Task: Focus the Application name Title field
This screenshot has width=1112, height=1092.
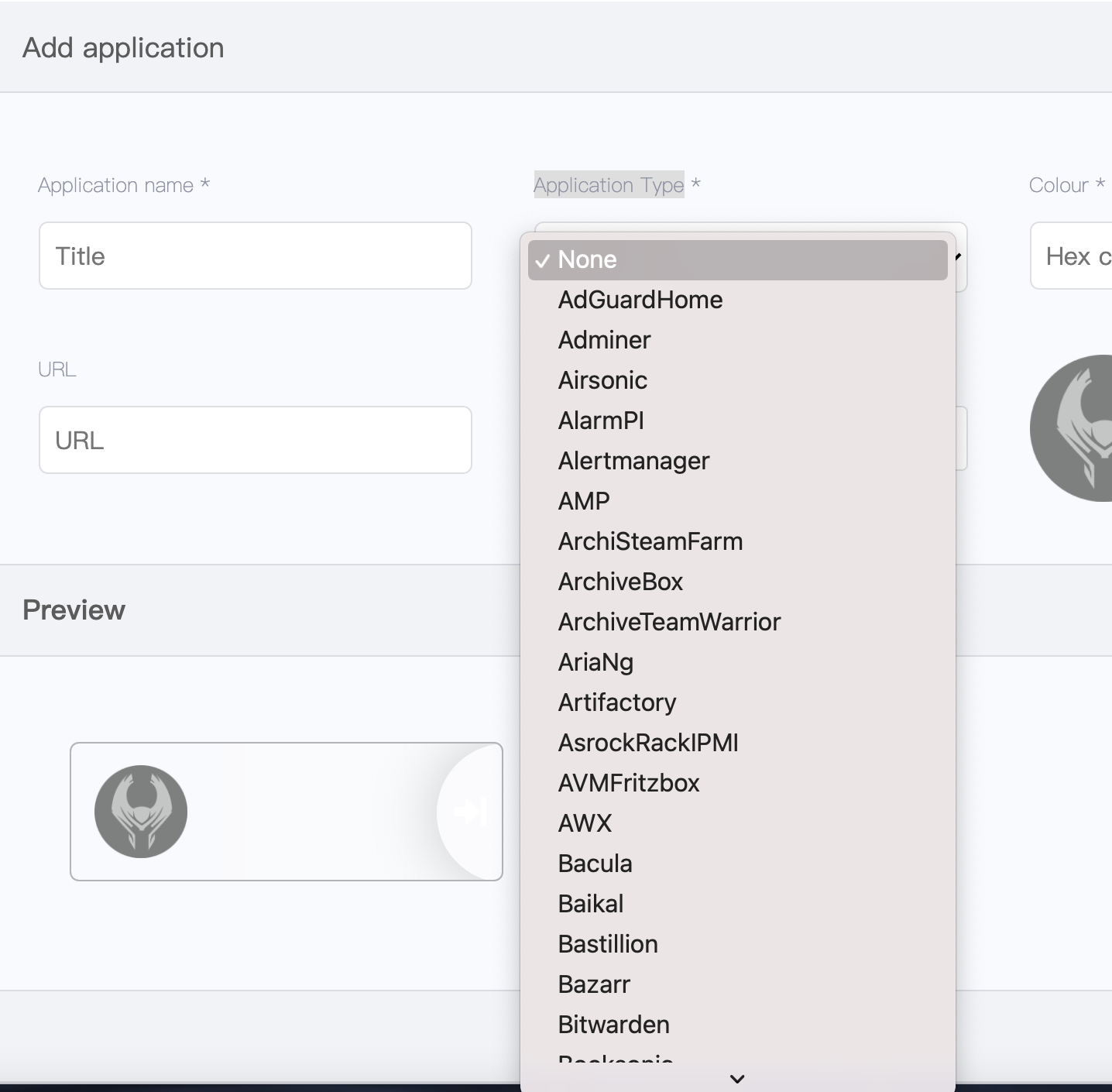Action: point(256,256)
